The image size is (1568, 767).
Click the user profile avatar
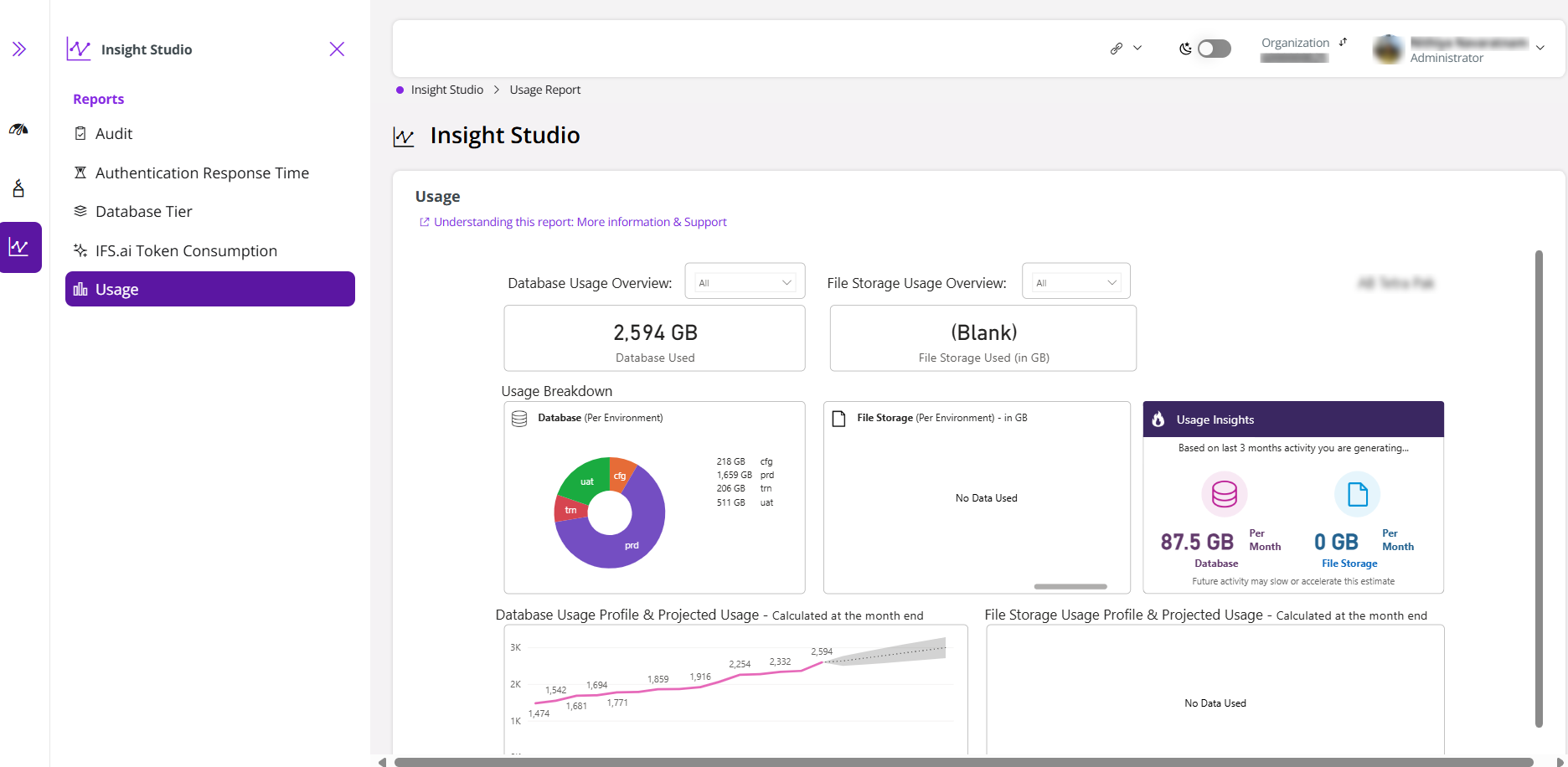pos(1388,49)
